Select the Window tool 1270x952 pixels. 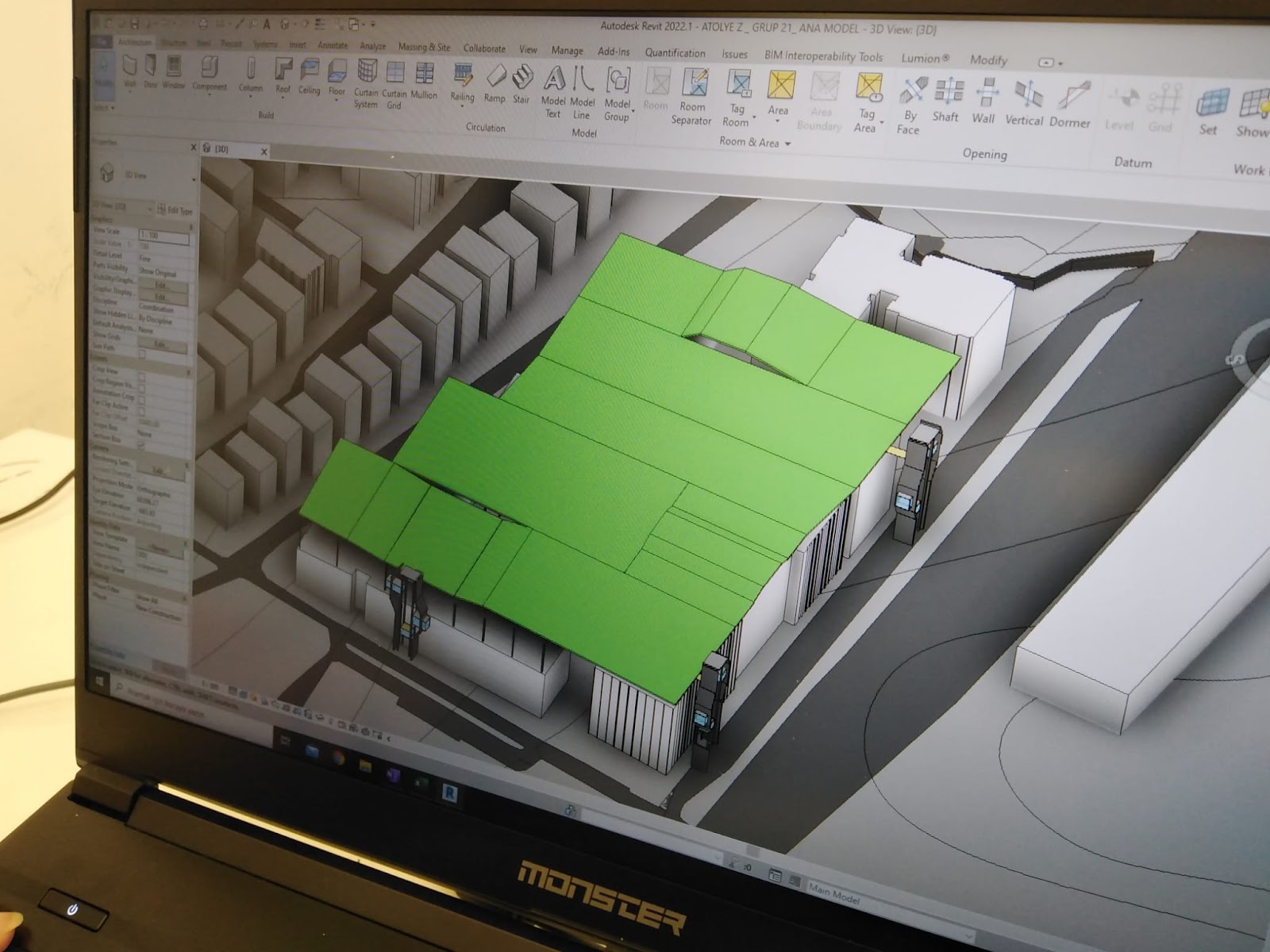[173, 71]
